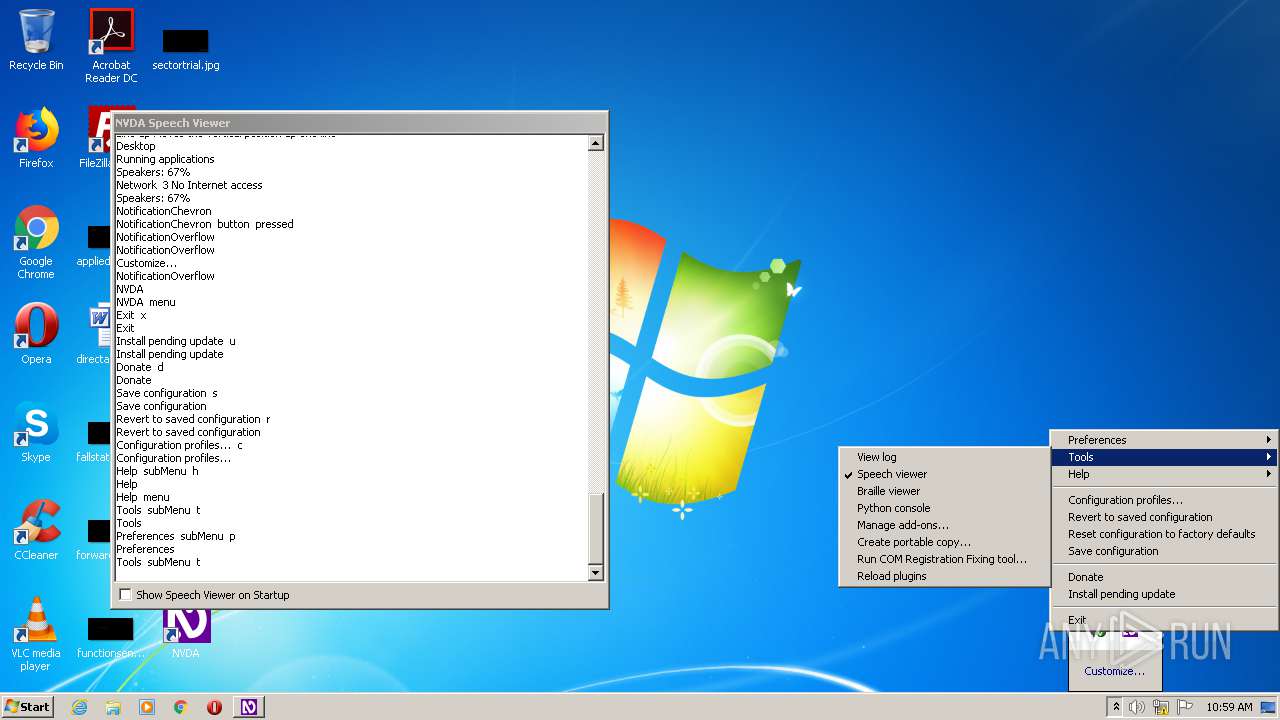The image size is (1280, 720).
Task: Launch Opera browser desktop shortcut
Action: pos(36,334)
